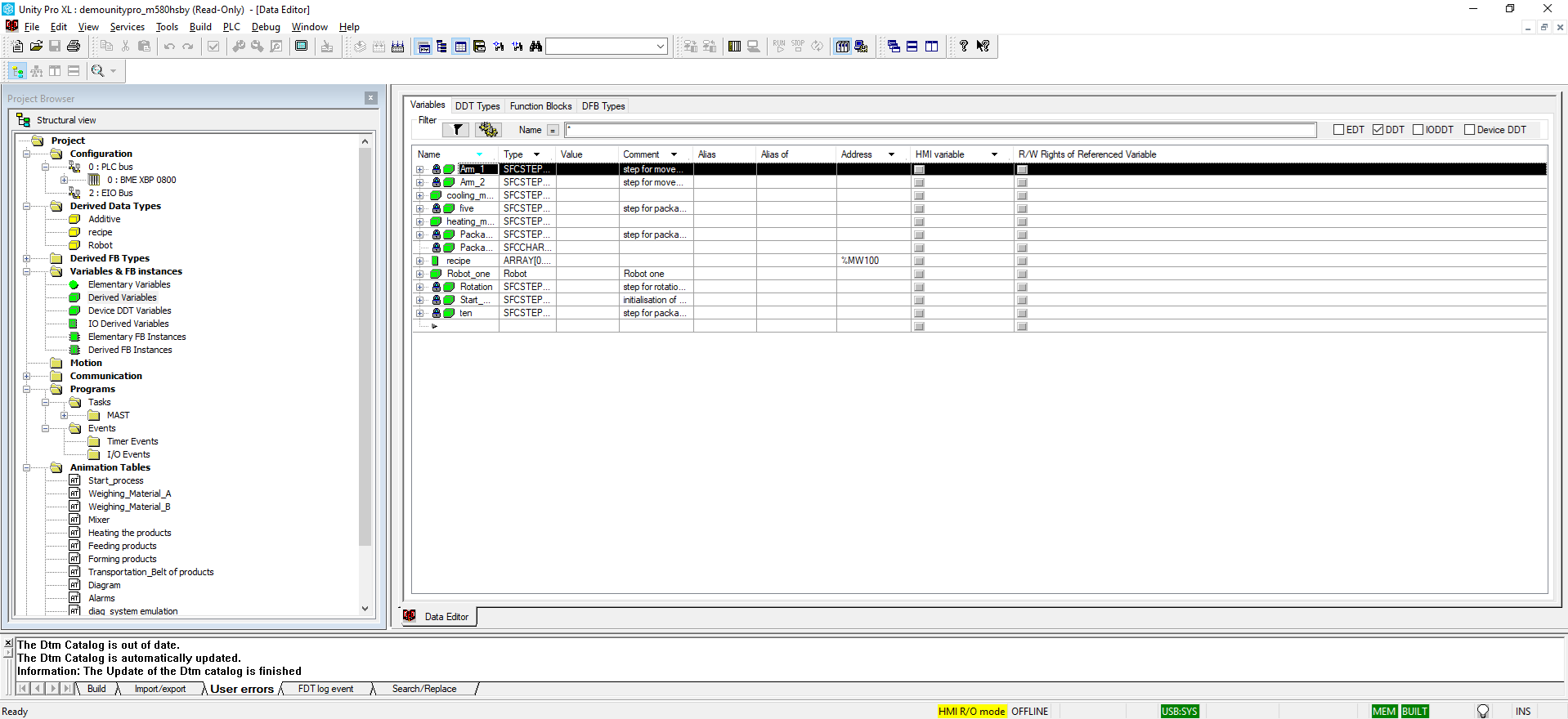Viewport: 1568px width, 719px height.
Task: Select the %MW100 address cell
Action: pos(873,261)
